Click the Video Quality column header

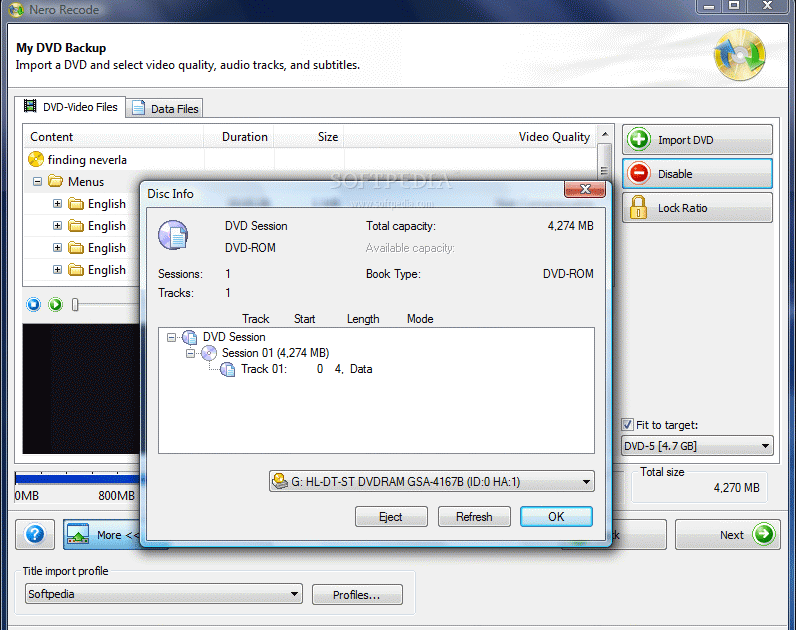(x=470, y=137)
